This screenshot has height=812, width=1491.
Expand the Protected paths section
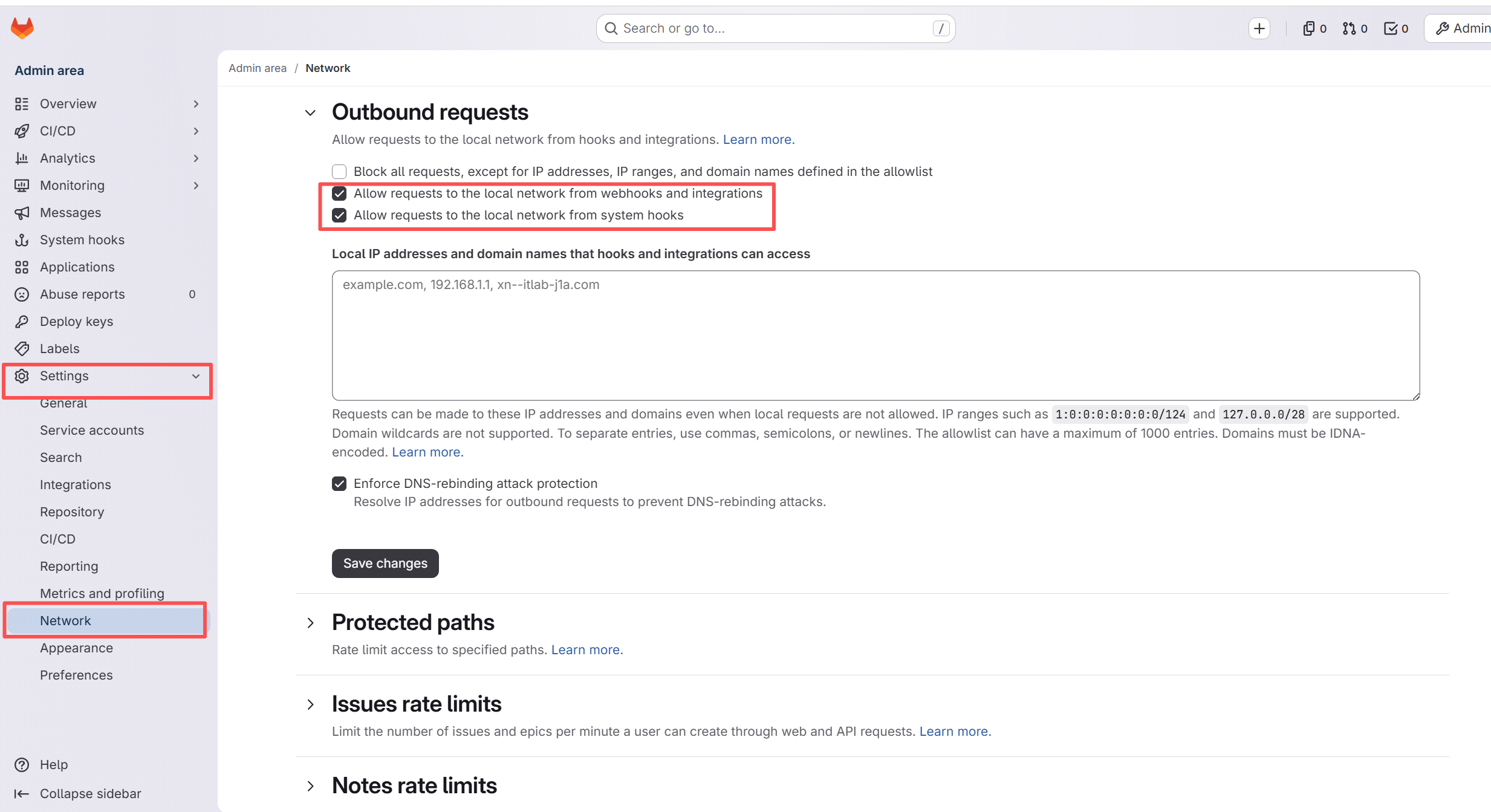pyautogui.click(x=310, y=623)
